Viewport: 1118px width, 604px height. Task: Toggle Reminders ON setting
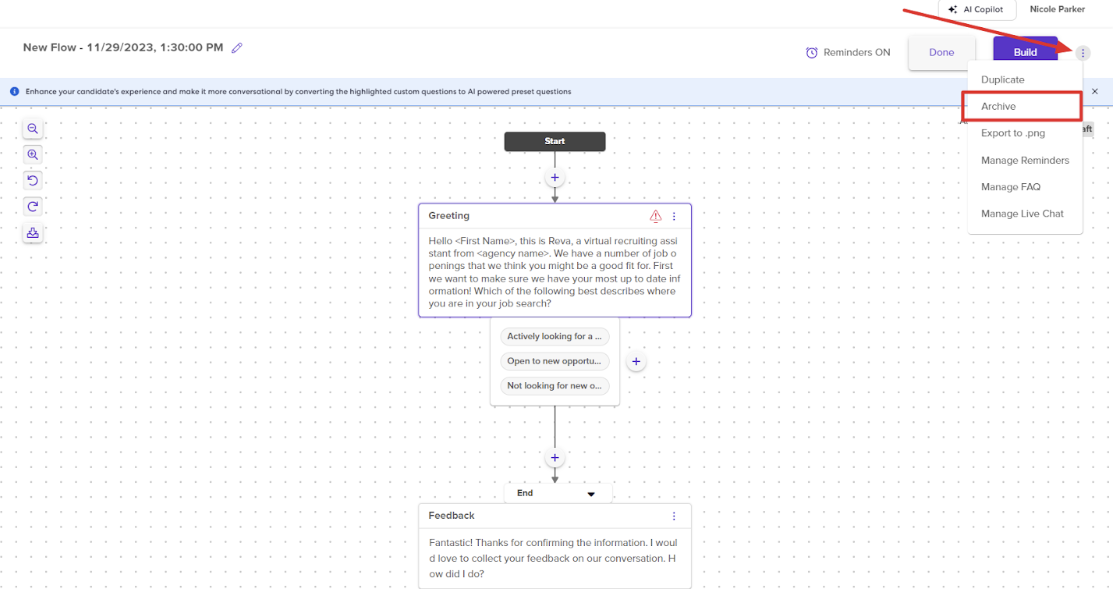[848, 53]
